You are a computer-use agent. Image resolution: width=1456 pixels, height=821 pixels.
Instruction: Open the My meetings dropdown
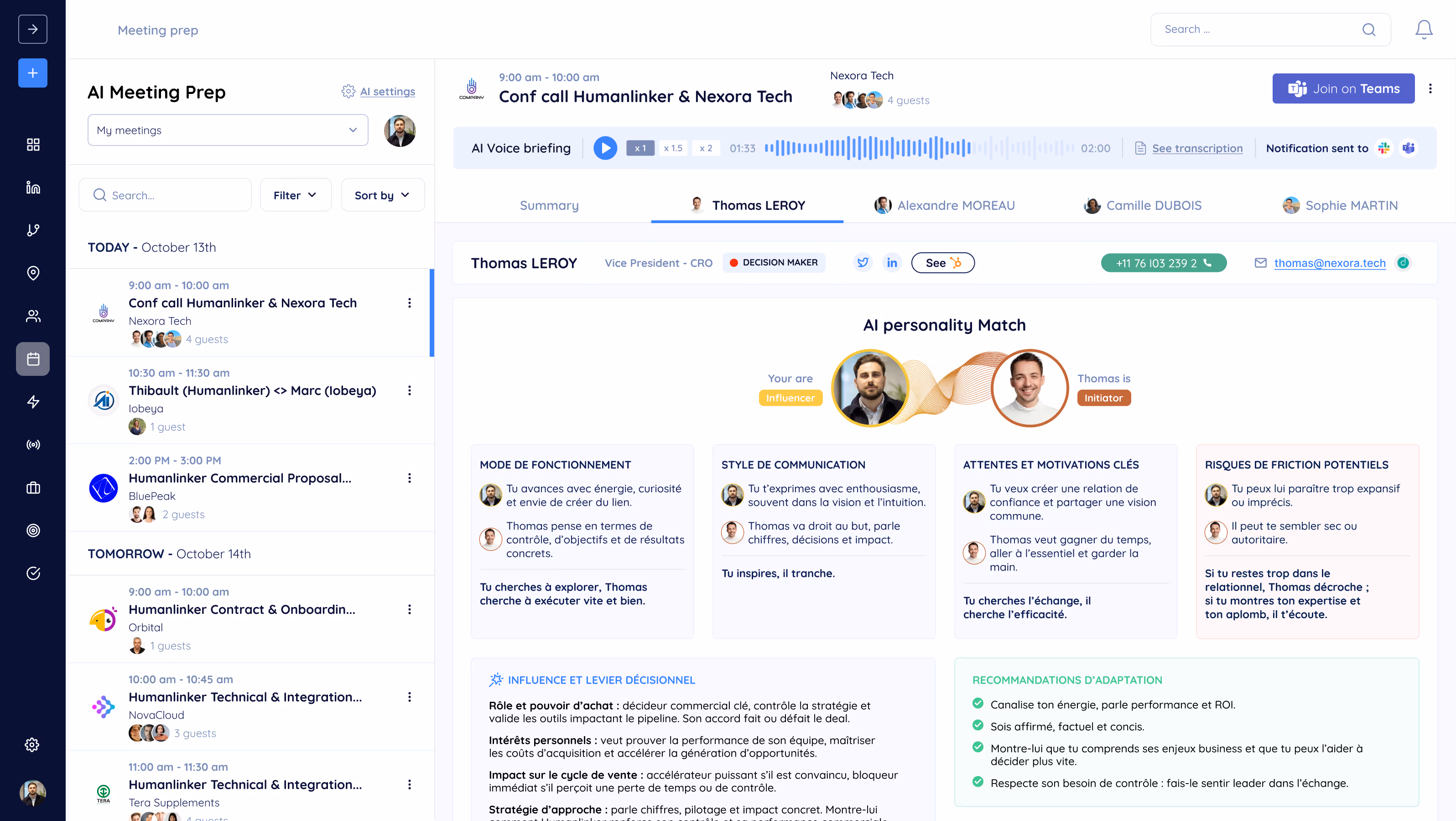pyautogui.click(x=227, y=130)
